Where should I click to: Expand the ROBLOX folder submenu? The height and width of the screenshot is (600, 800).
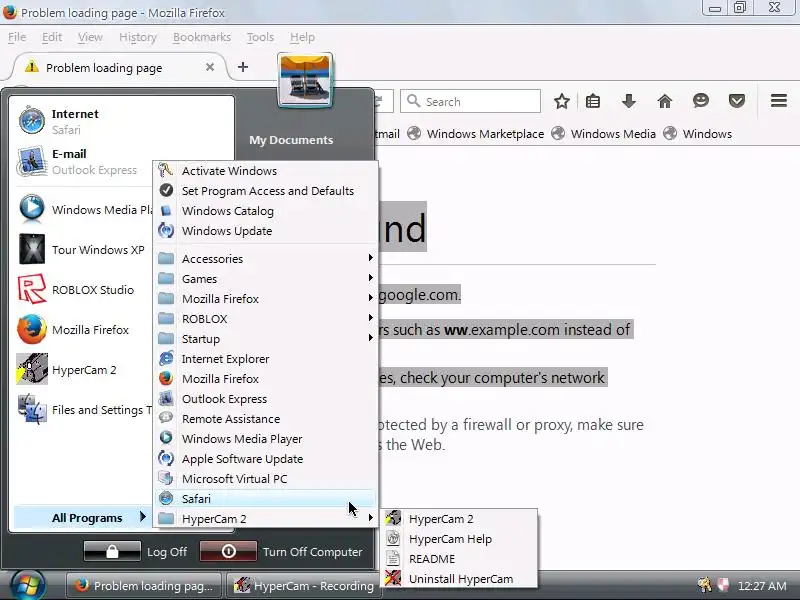pos(266,318)
